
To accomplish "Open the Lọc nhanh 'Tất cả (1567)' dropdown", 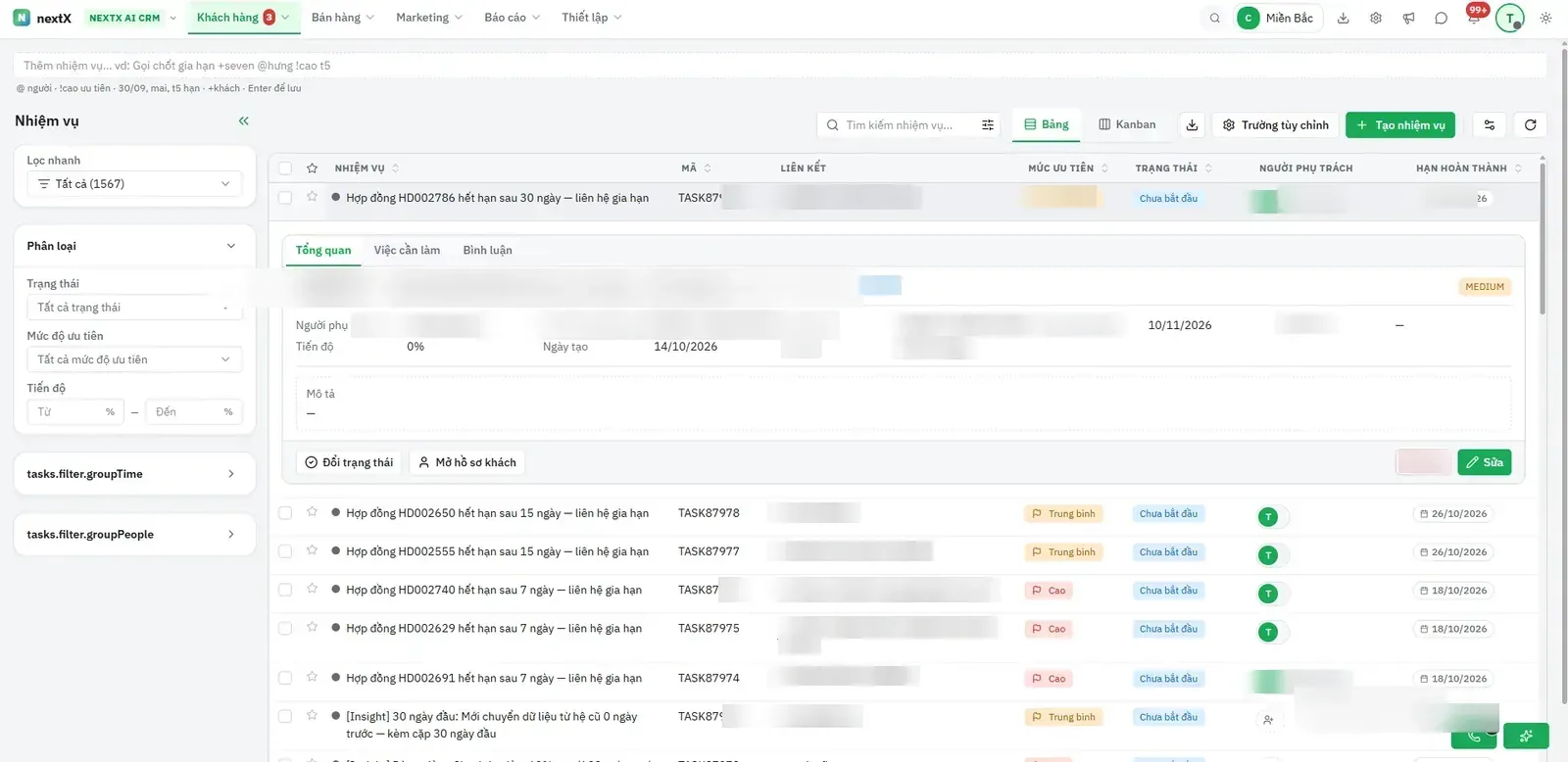I will pyautogui.click(x=134, y=184).
